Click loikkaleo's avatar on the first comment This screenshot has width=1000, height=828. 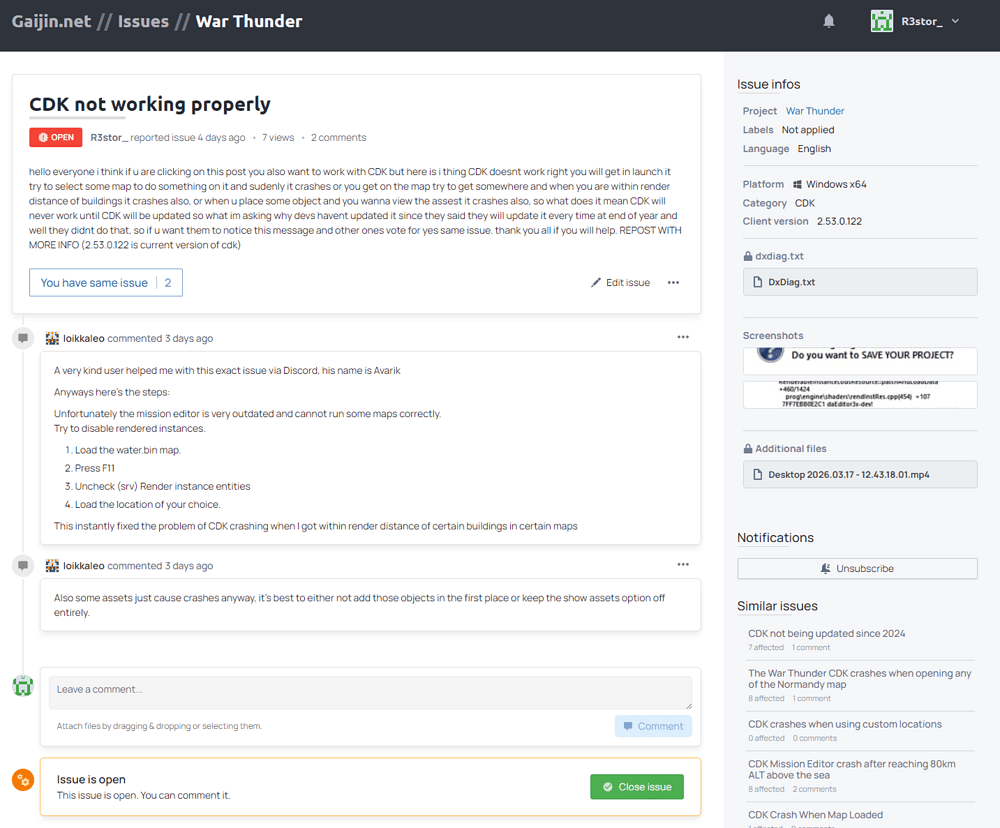coord(53,338)
